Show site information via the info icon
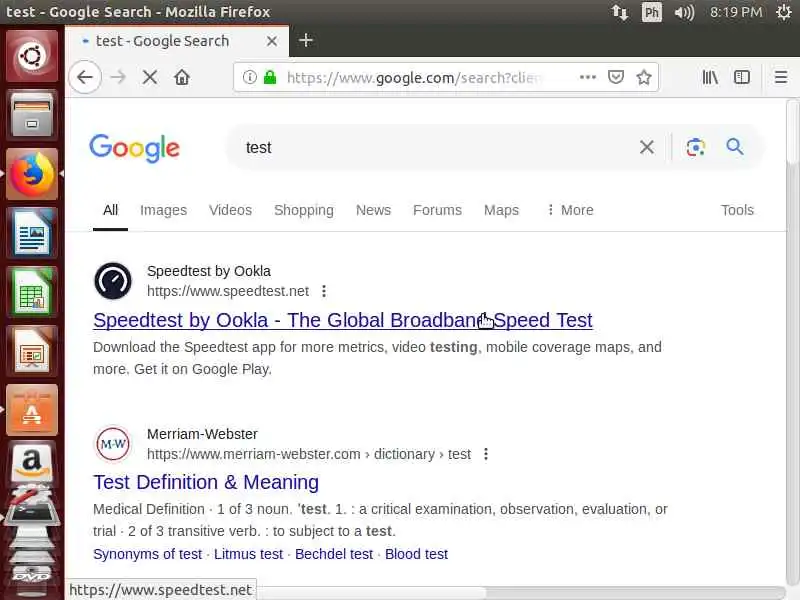The height and width of the screenshot is (600, 800). (x=249, y=78)
